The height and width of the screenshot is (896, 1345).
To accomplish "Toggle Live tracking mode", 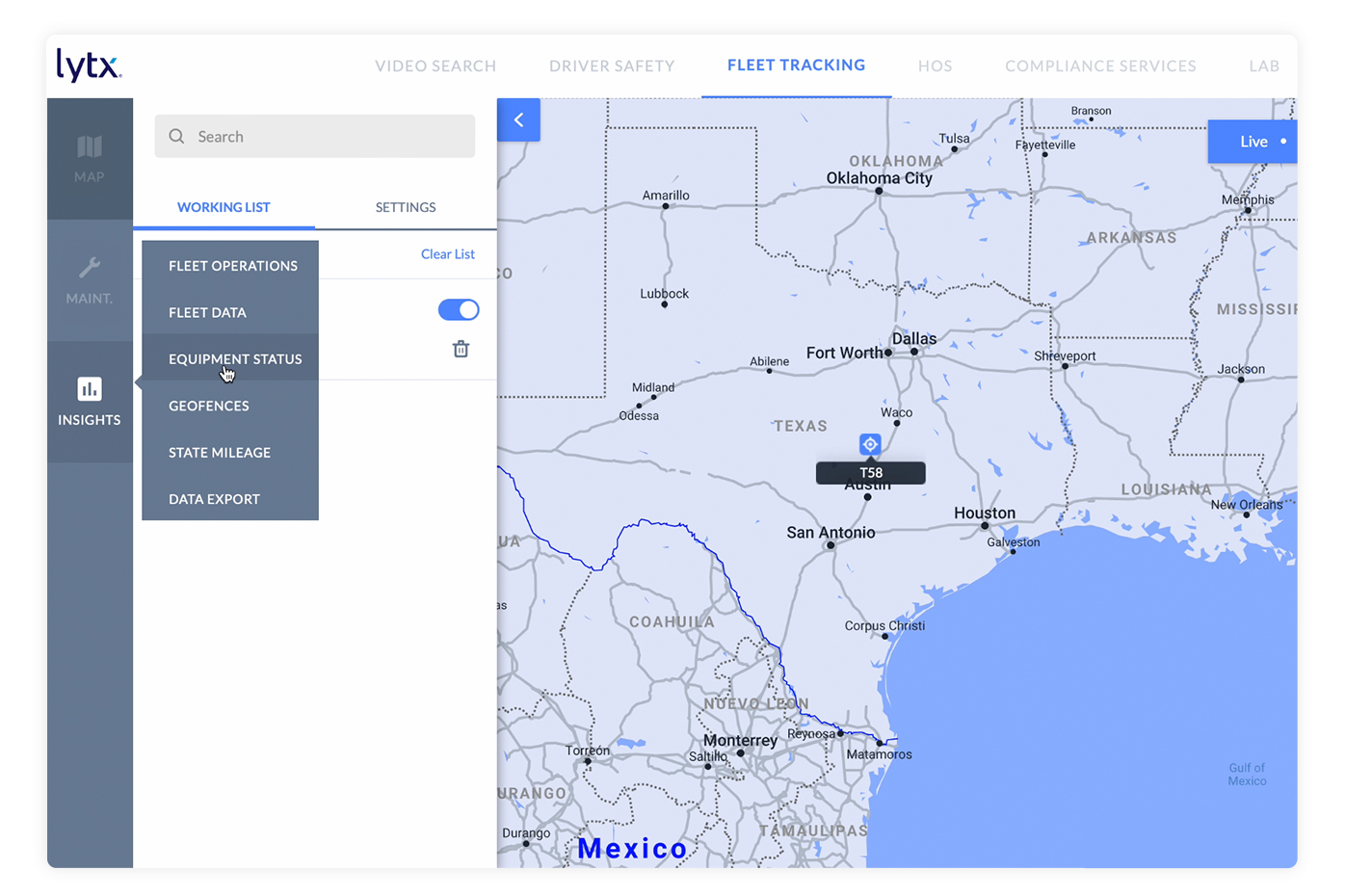I will (x=1253, y=141).
